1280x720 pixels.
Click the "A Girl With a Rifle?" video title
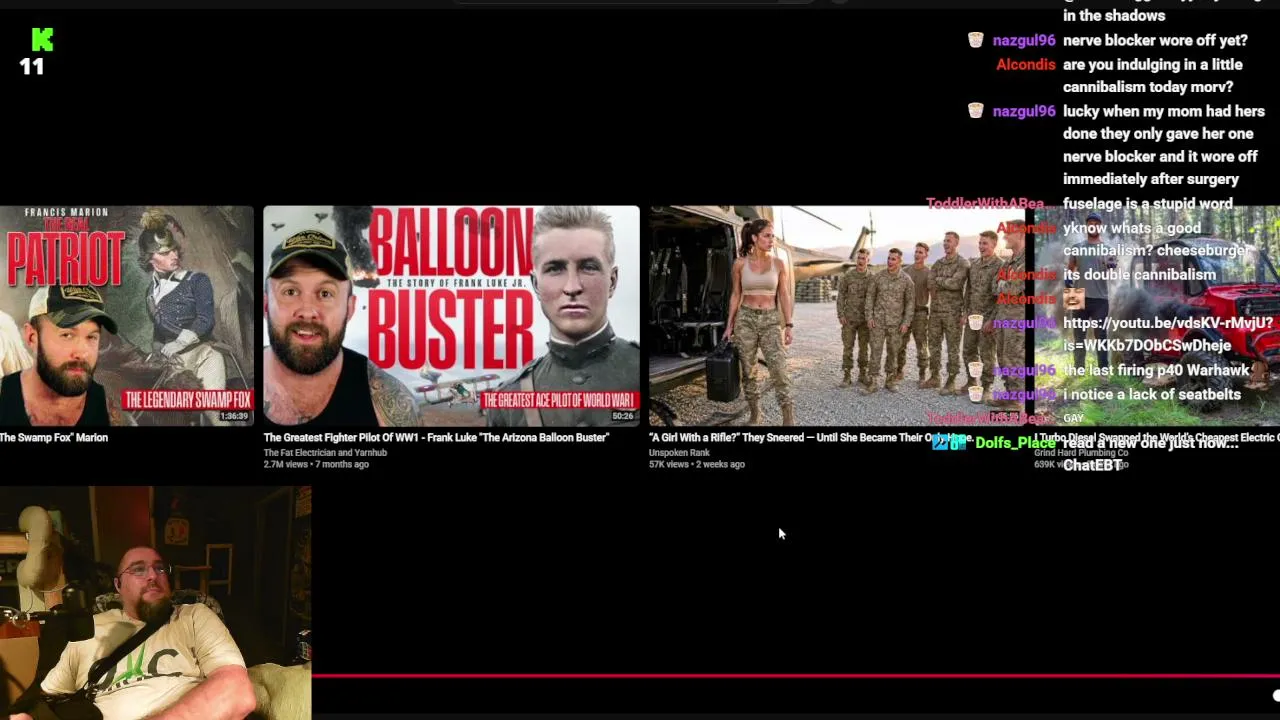tap(810, 438)
